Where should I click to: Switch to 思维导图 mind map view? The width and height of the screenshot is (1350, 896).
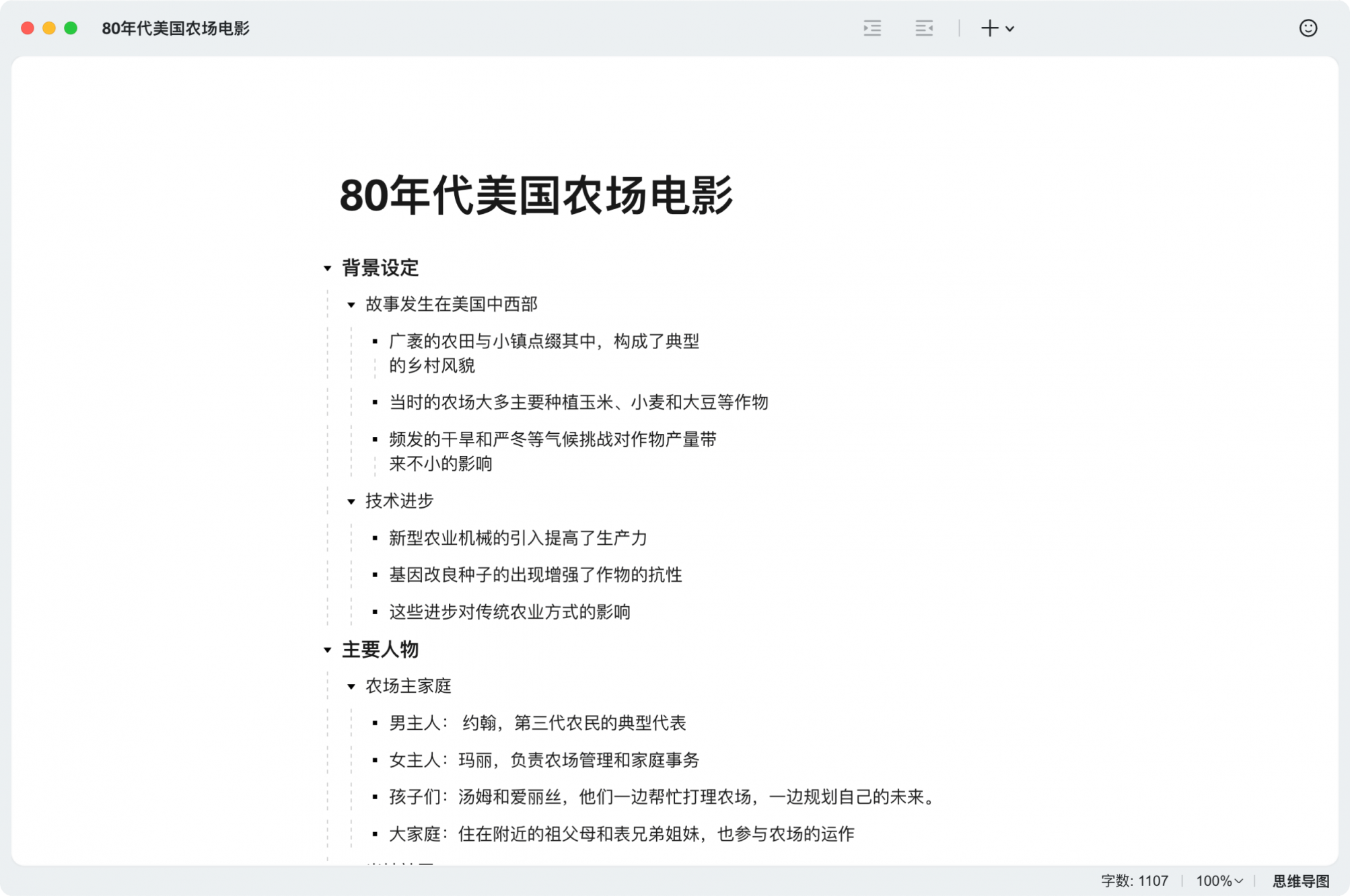click(1300, 881)
